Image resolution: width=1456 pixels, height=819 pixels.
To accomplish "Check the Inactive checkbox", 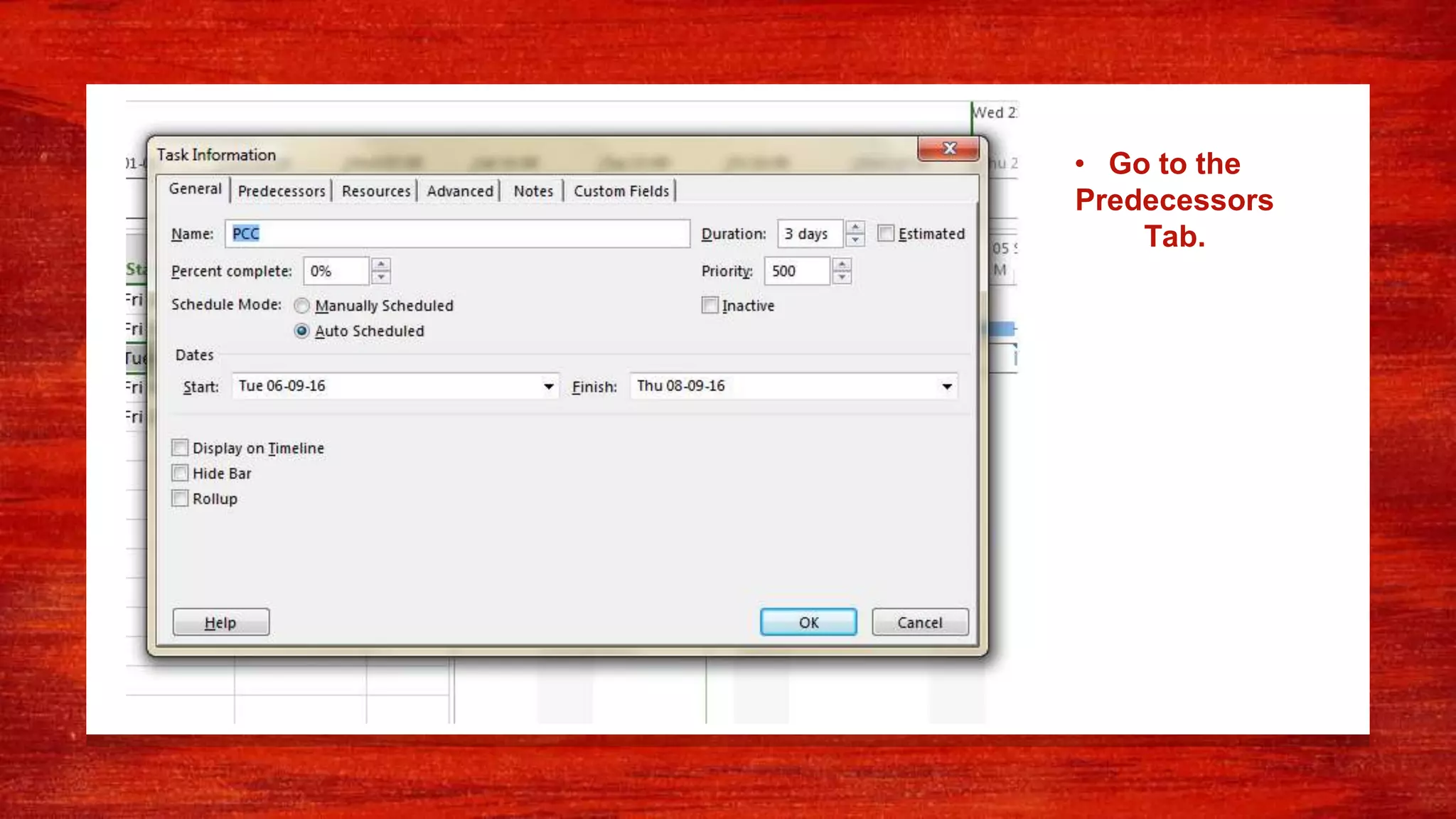I will tap(710, 305).
